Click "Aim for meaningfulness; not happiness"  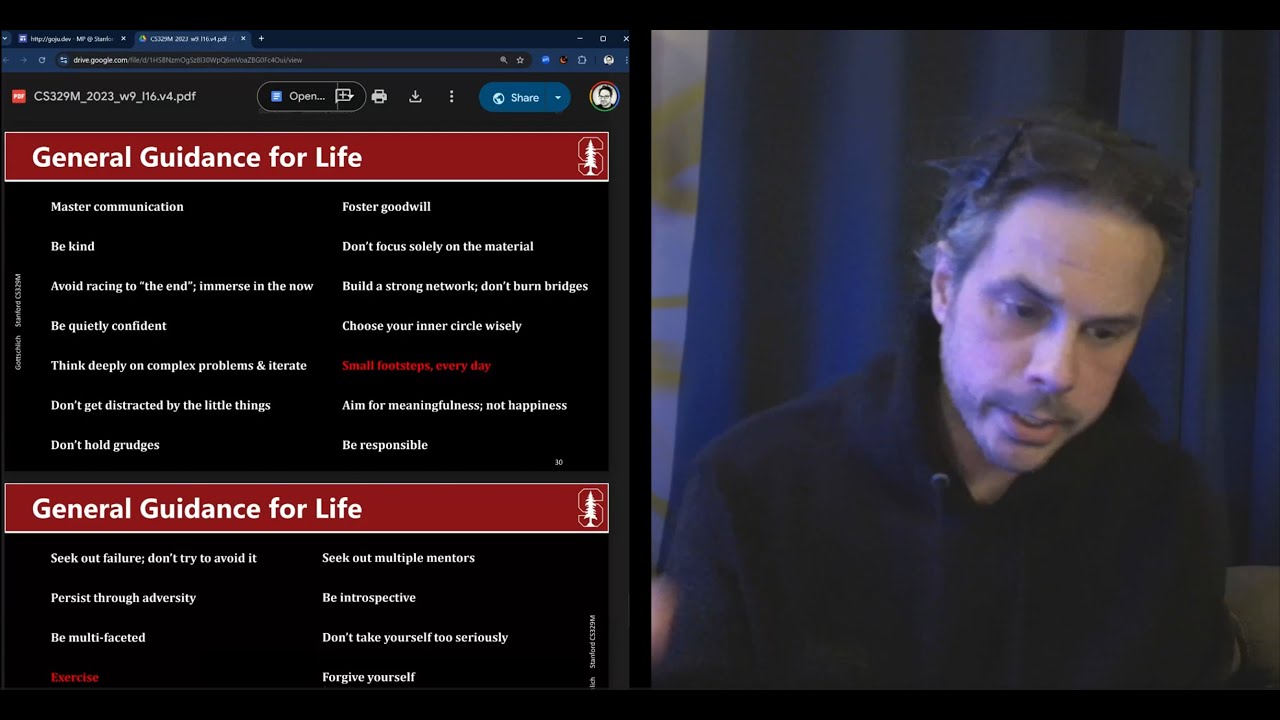[x=454, y=405]
